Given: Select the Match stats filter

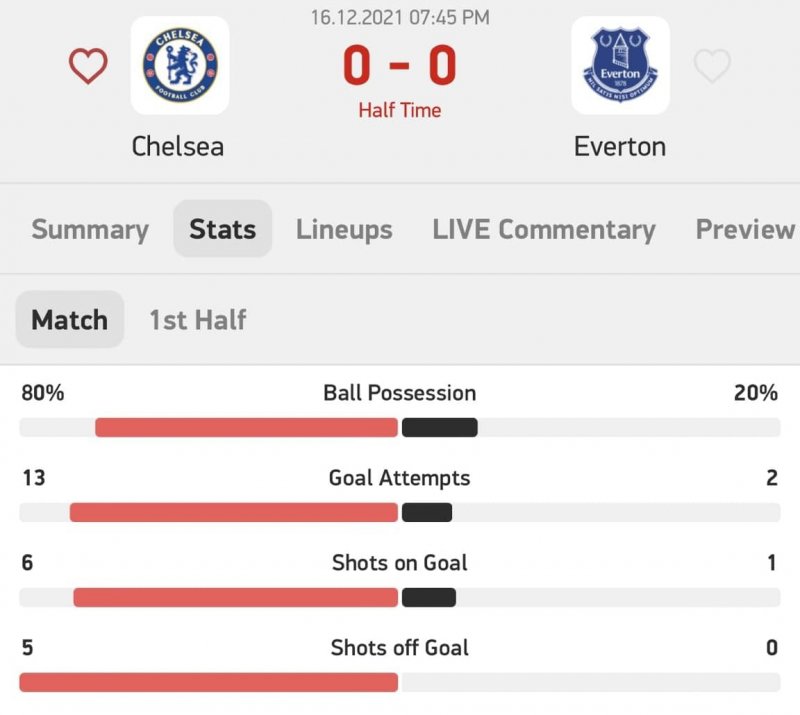Looking at the screenshot, I should (69, 320).
